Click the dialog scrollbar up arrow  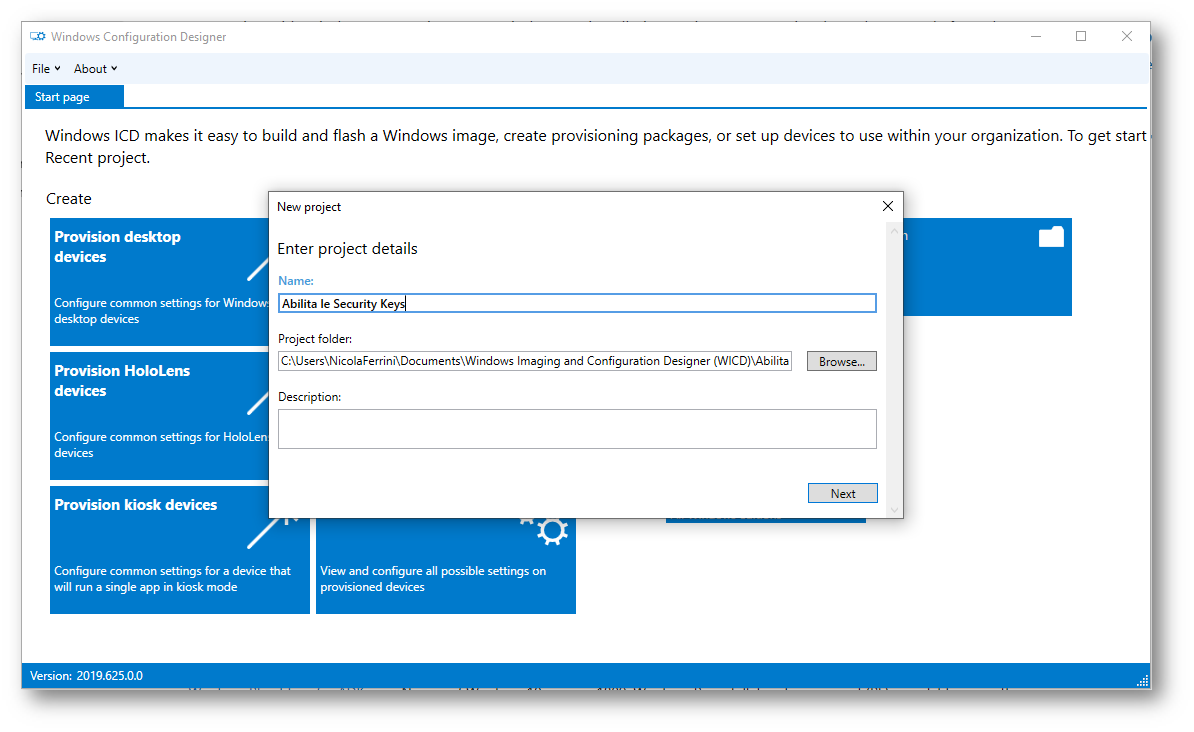pyautogui.click(x=895, y=231)
